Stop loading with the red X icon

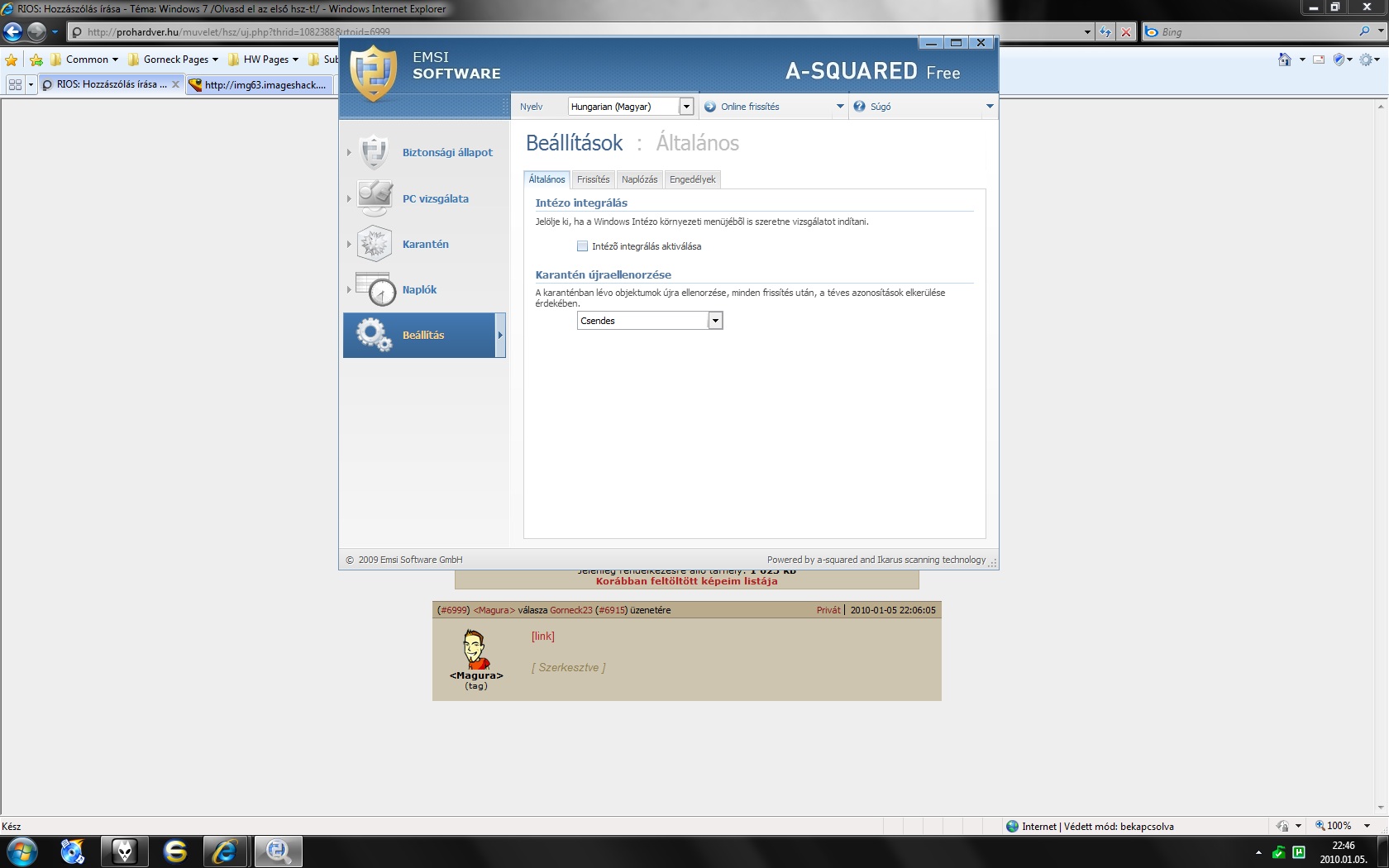click(x=1125, y=32)
